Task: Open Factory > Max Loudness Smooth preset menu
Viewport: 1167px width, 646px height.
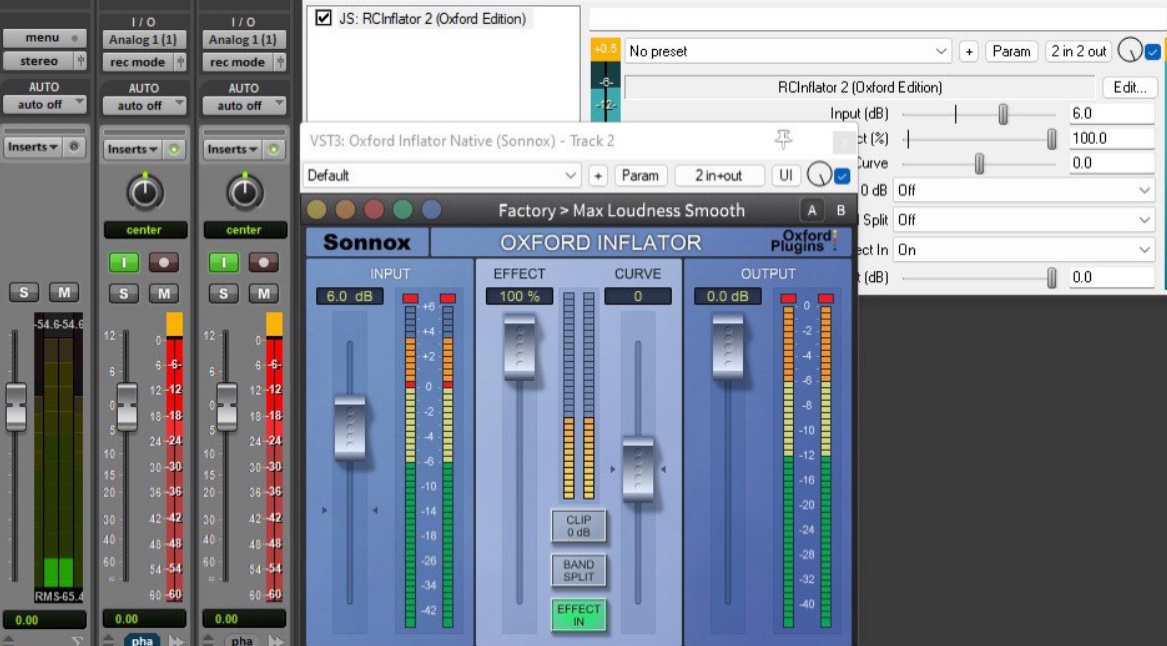Action: click(x=621, y=211)
